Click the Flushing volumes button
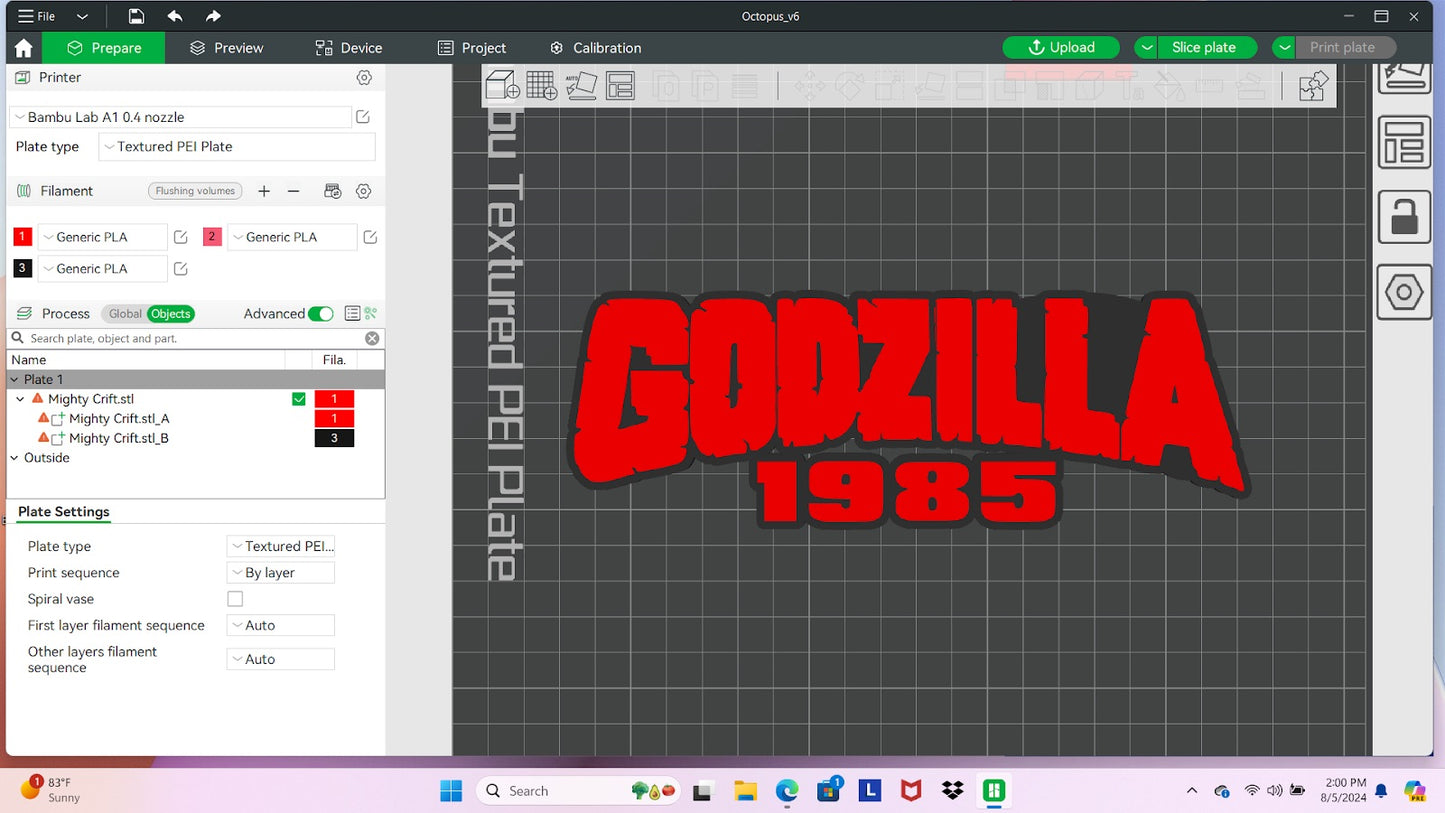Viewport: 1445px width, 813px height. (195, 191)
